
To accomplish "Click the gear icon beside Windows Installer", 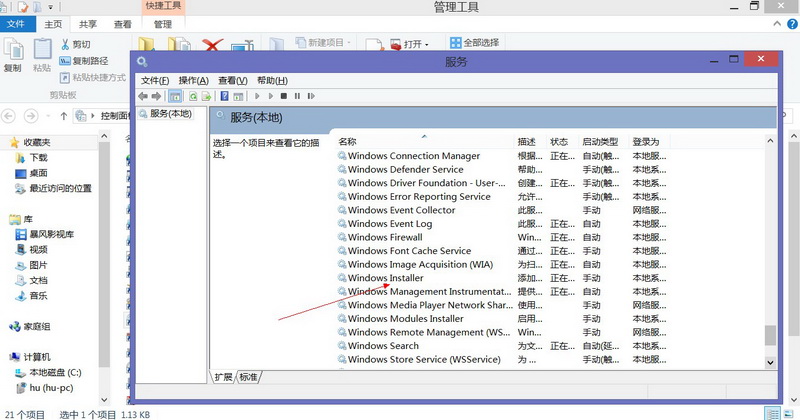I will [x=342, y=278].
